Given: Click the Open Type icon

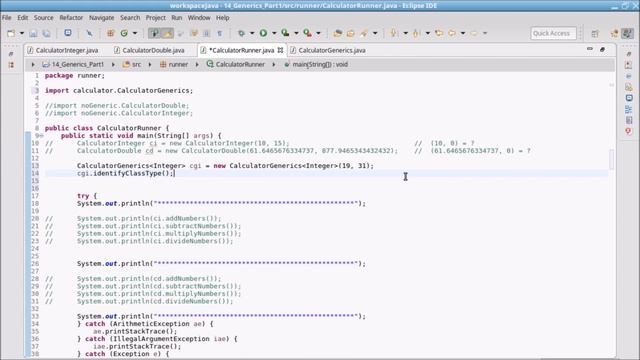Looking at the screenshot, I should click(x=338, y=33).
